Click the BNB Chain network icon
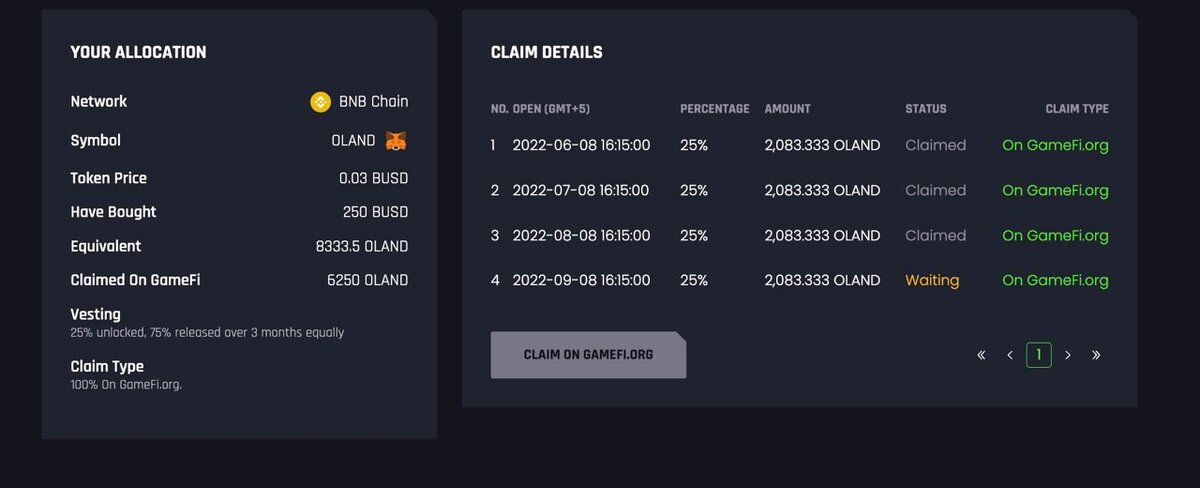 point(320,101)
